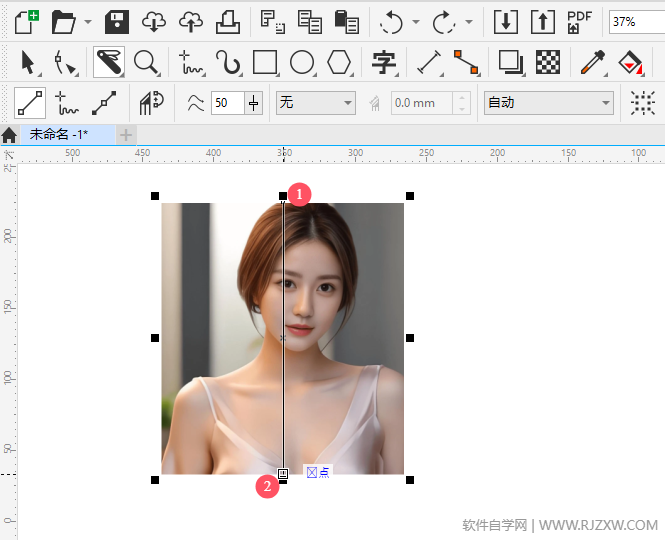The height and width of the screenshot is (540, 665).
Task: Click the top-right selection handle
Action: coord(410,196)
